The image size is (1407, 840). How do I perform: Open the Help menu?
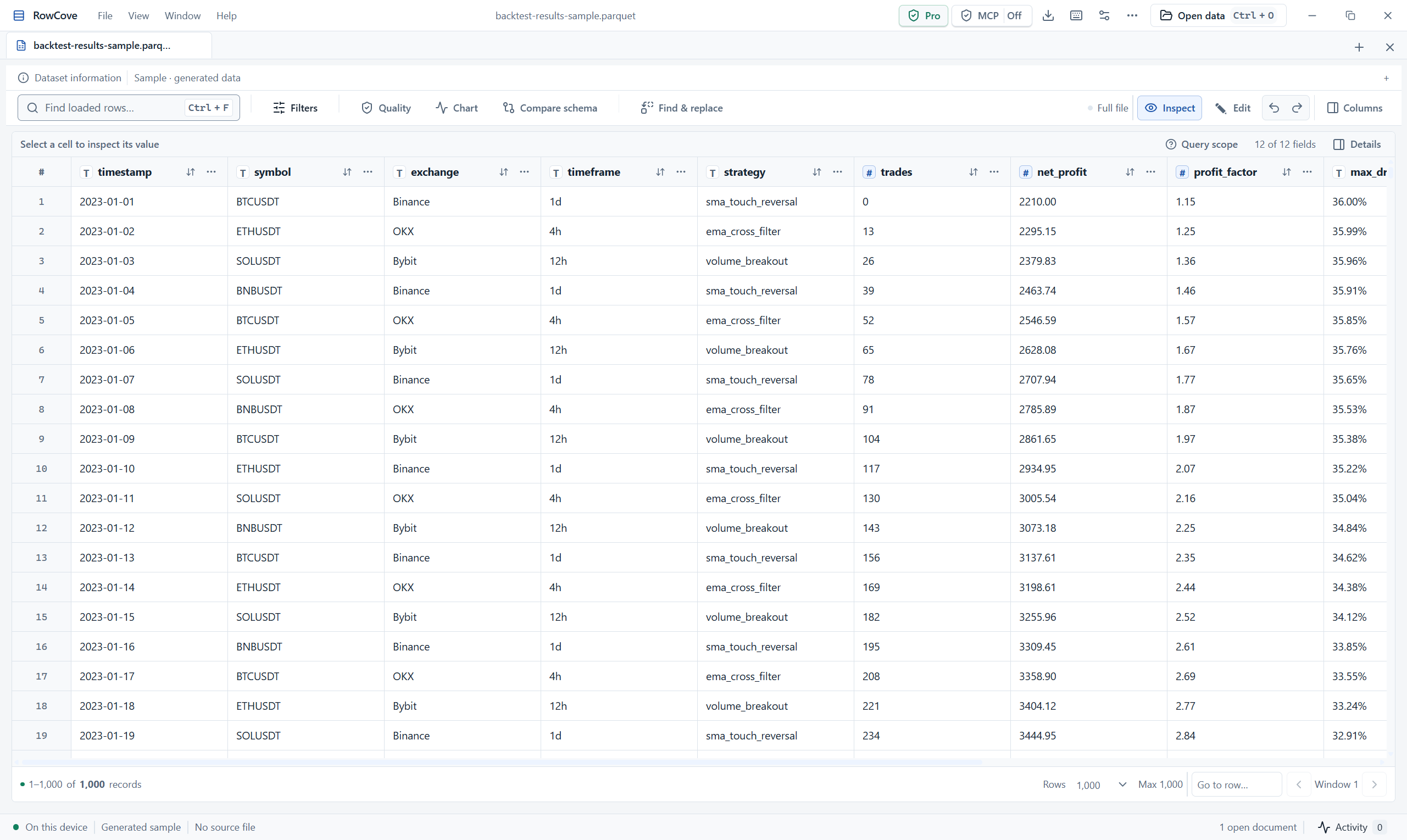(226, 16)
